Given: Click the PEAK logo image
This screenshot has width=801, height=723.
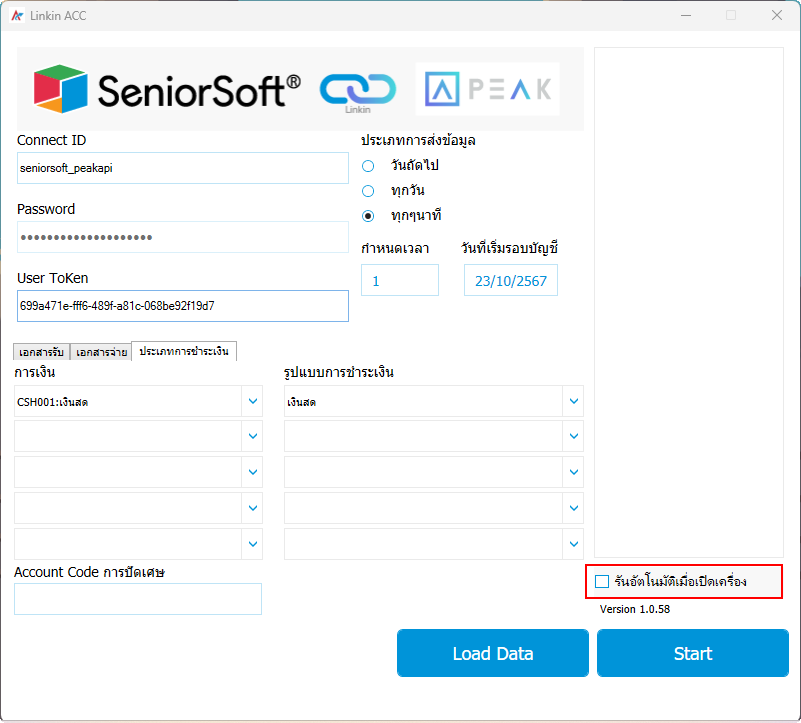Looking at the screenshot, I should coord(488,89).
